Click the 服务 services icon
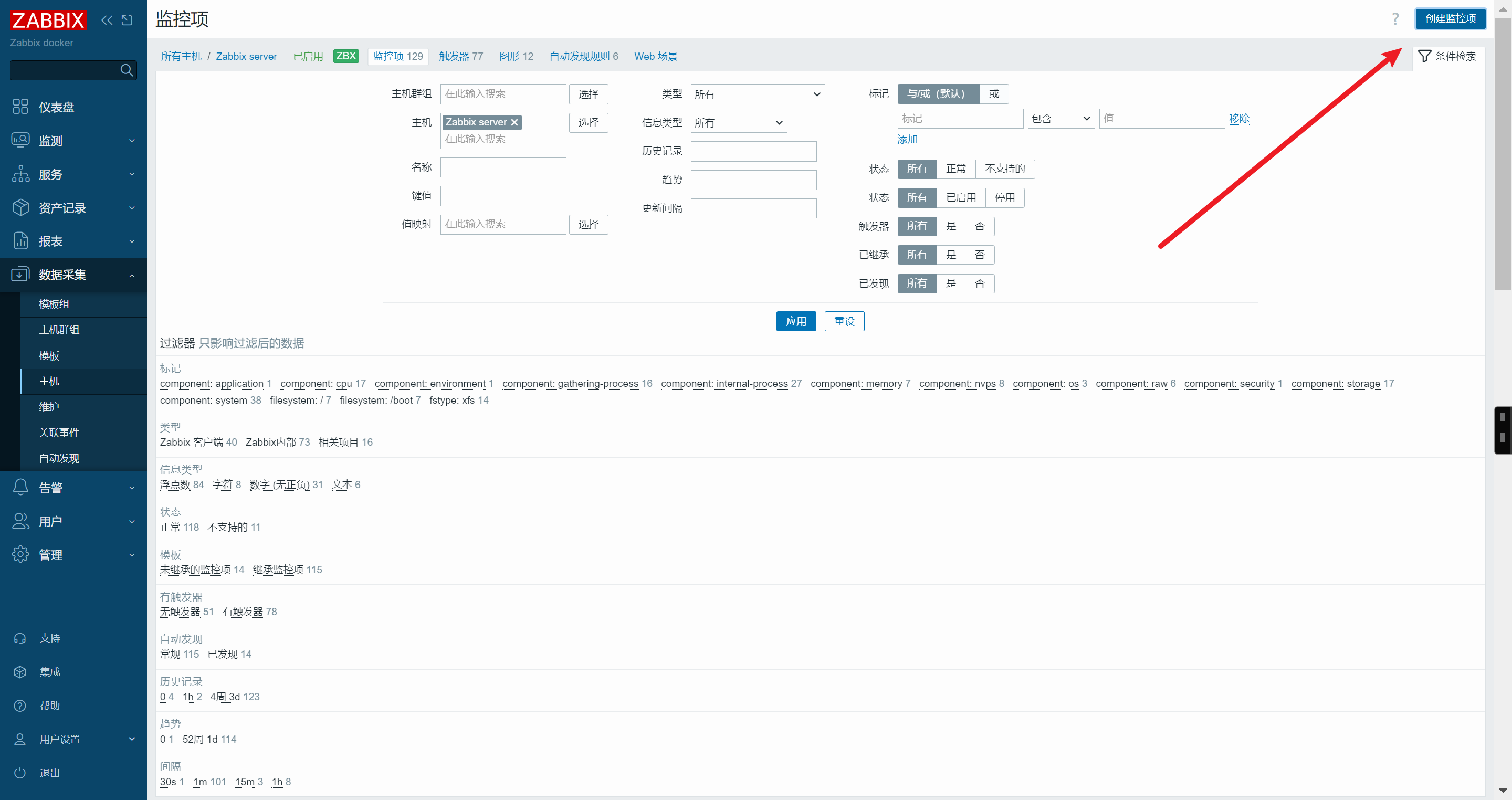 (20, 174)
